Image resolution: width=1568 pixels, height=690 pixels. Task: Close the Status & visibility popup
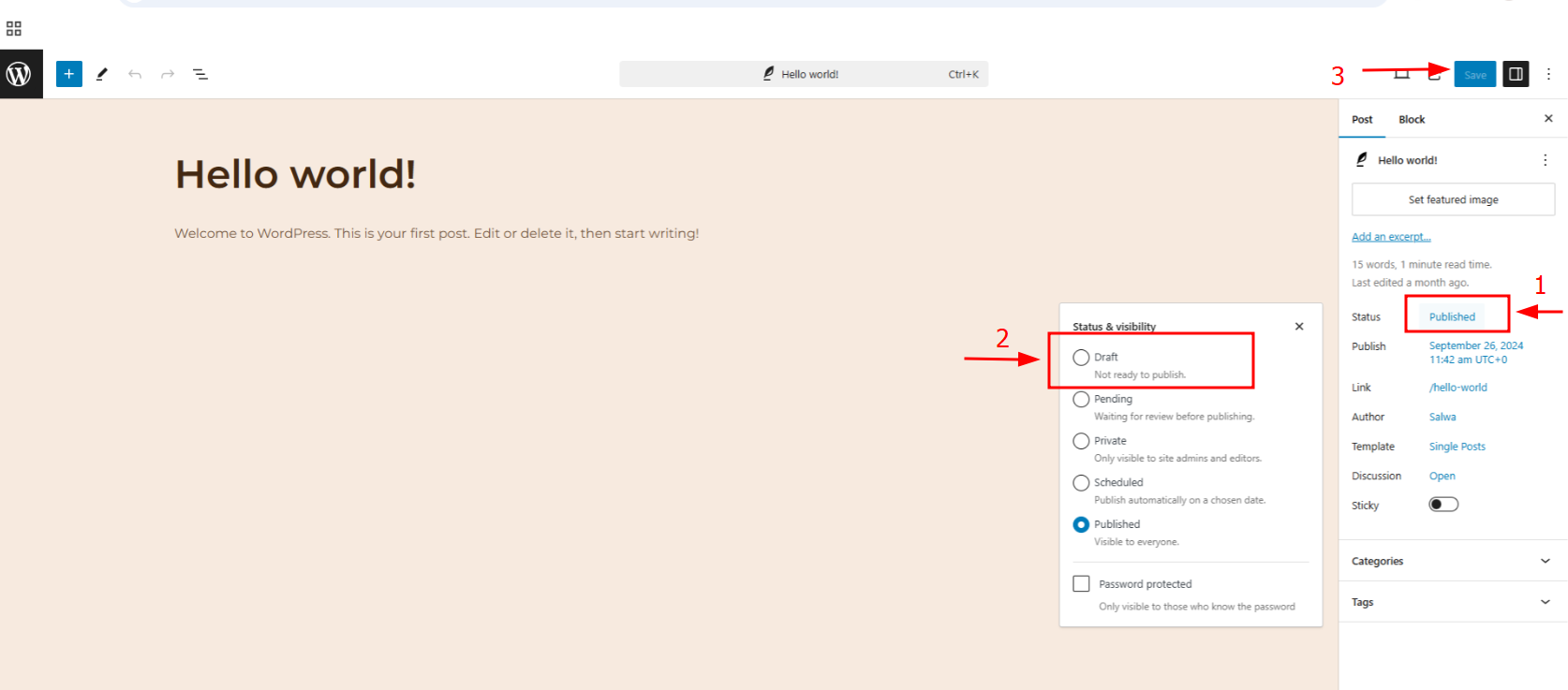coord(1299,327)
